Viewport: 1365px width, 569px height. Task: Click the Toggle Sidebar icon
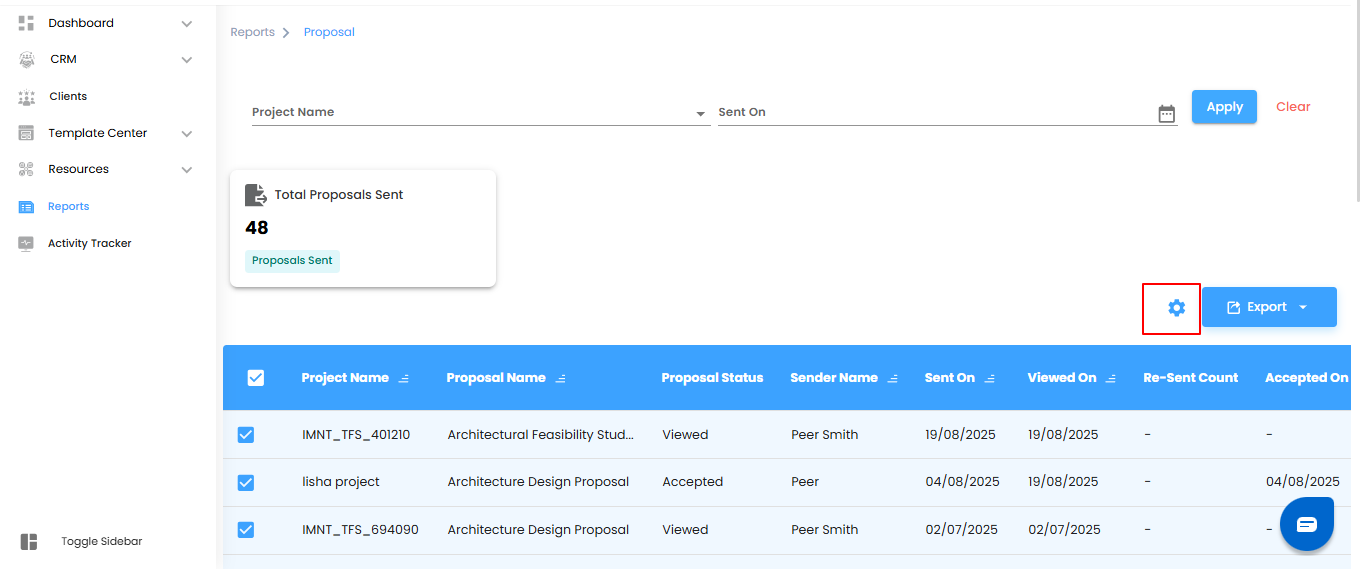tap(29, 541)
